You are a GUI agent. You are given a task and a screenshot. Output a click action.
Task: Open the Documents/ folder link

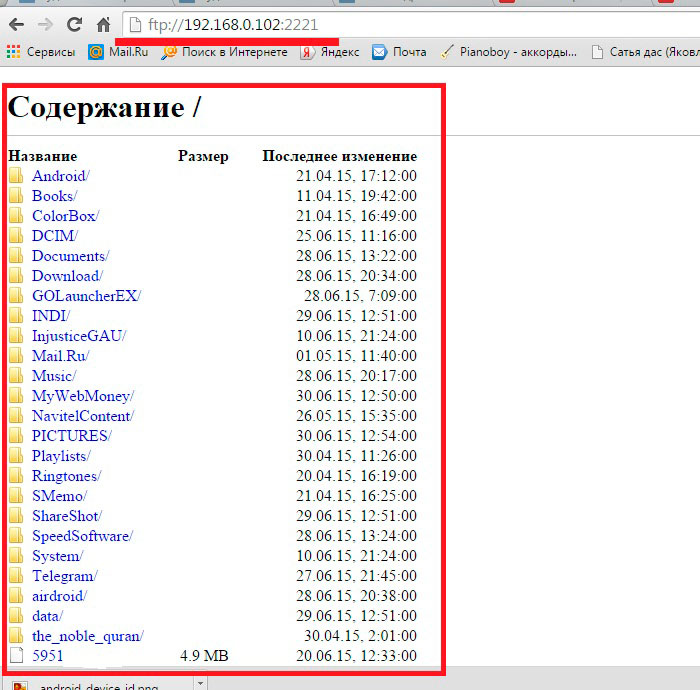coord(71,256)
